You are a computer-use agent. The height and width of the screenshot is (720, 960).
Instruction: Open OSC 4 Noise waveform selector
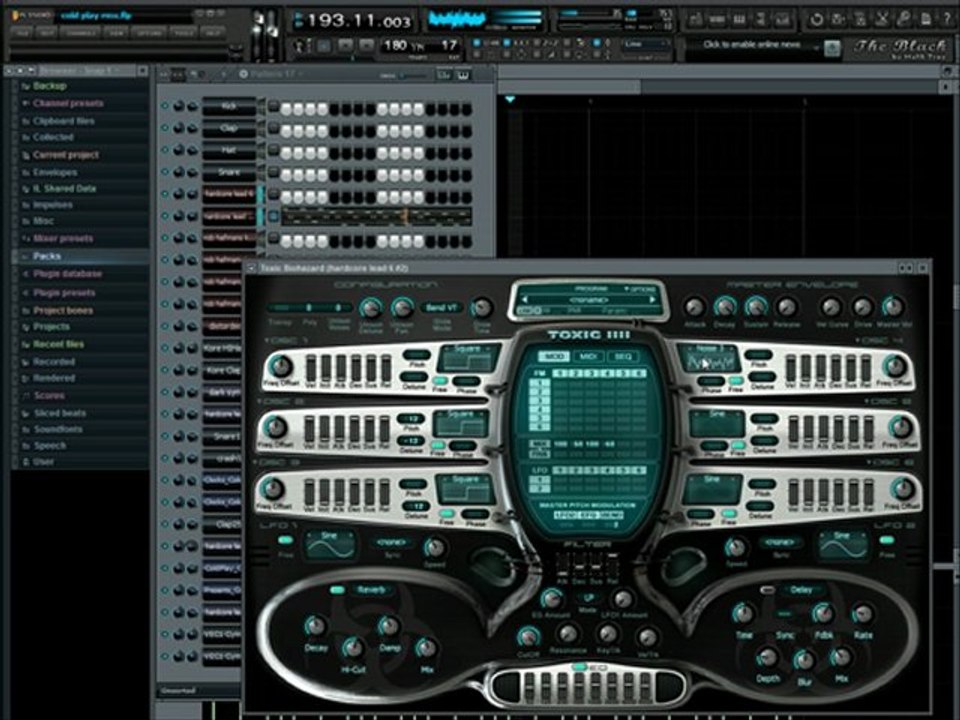pos(709,358)
